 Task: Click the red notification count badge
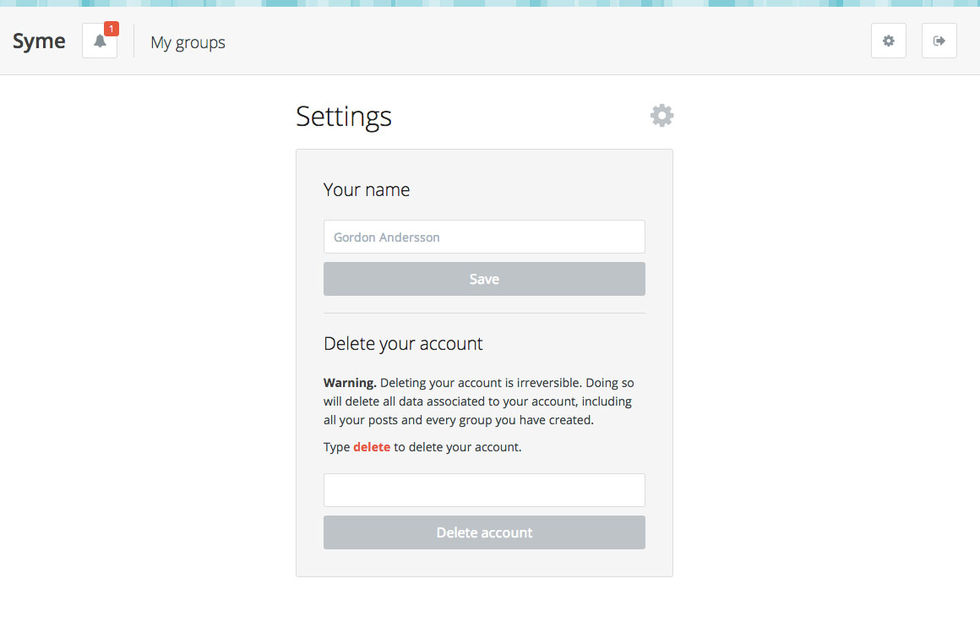pyautogui.click(x=111, y=29)
